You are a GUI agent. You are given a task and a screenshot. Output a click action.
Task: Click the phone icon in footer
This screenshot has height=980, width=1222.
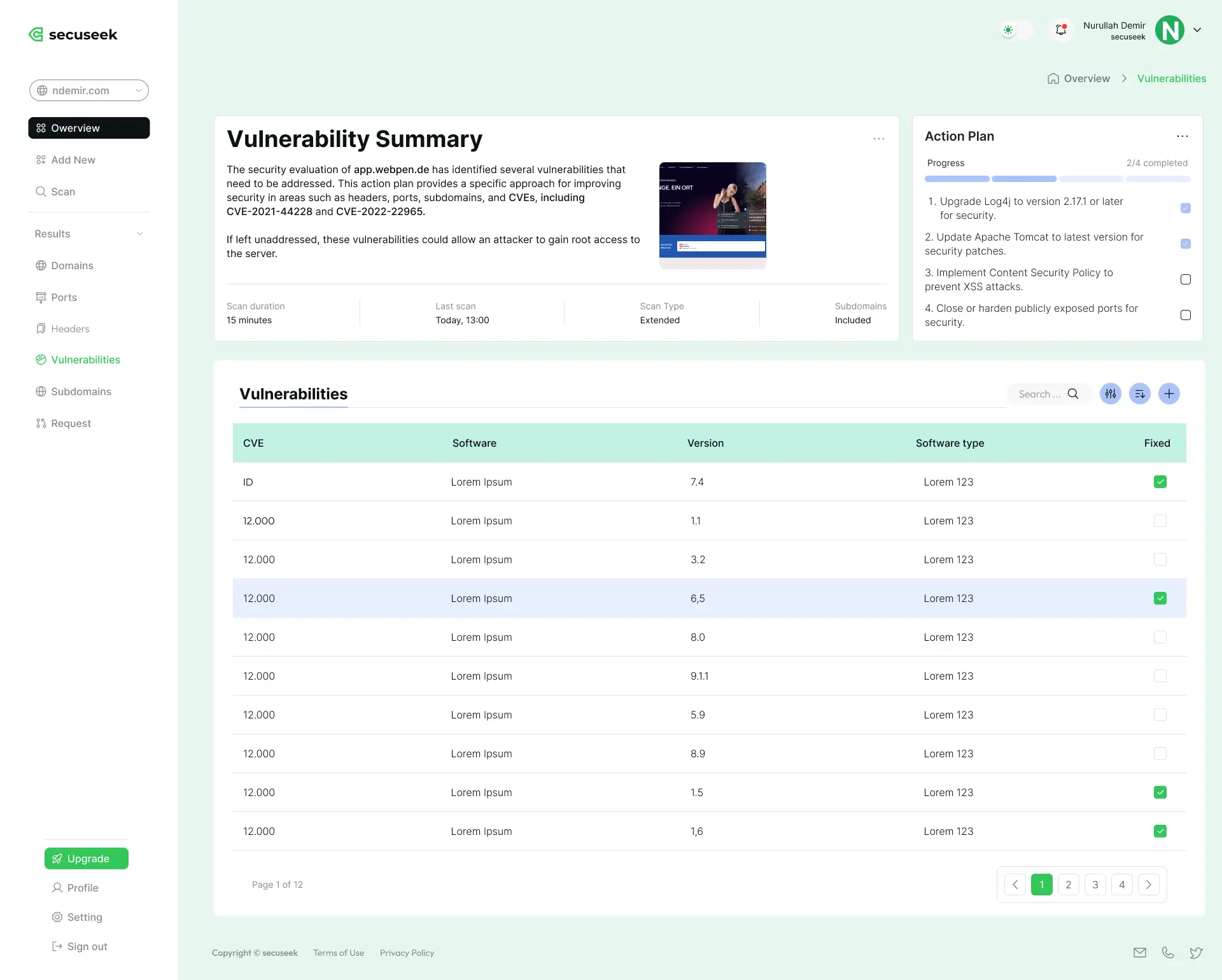pos(1168,953)
